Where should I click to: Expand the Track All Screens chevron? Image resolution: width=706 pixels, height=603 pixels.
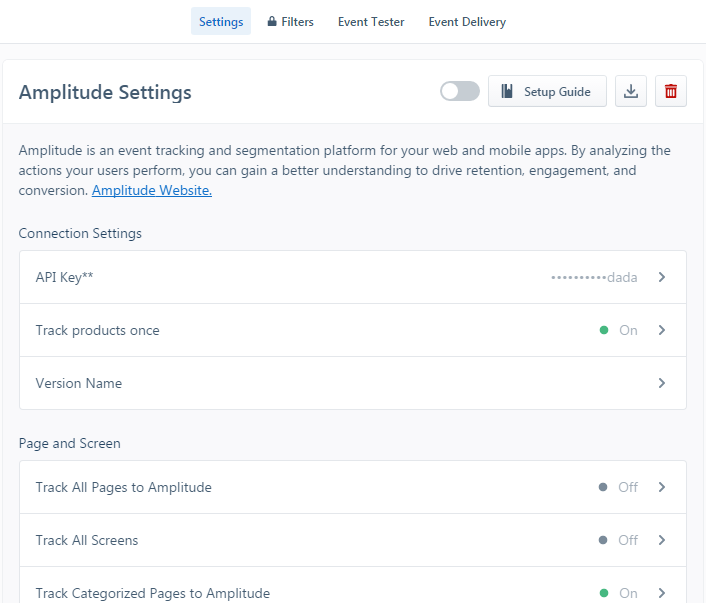coord(662,540)
